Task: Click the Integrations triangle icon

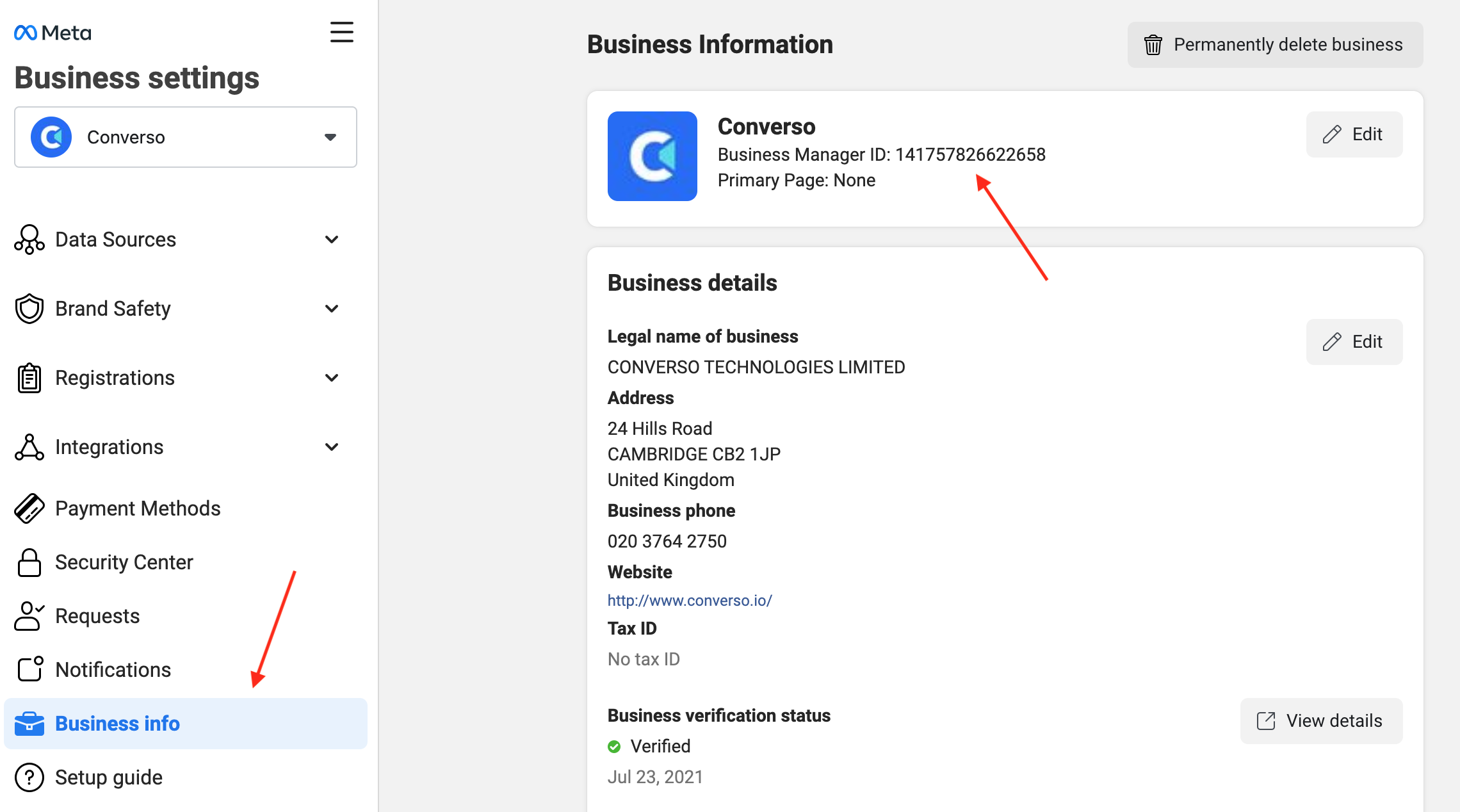Action: click(29, 447)
